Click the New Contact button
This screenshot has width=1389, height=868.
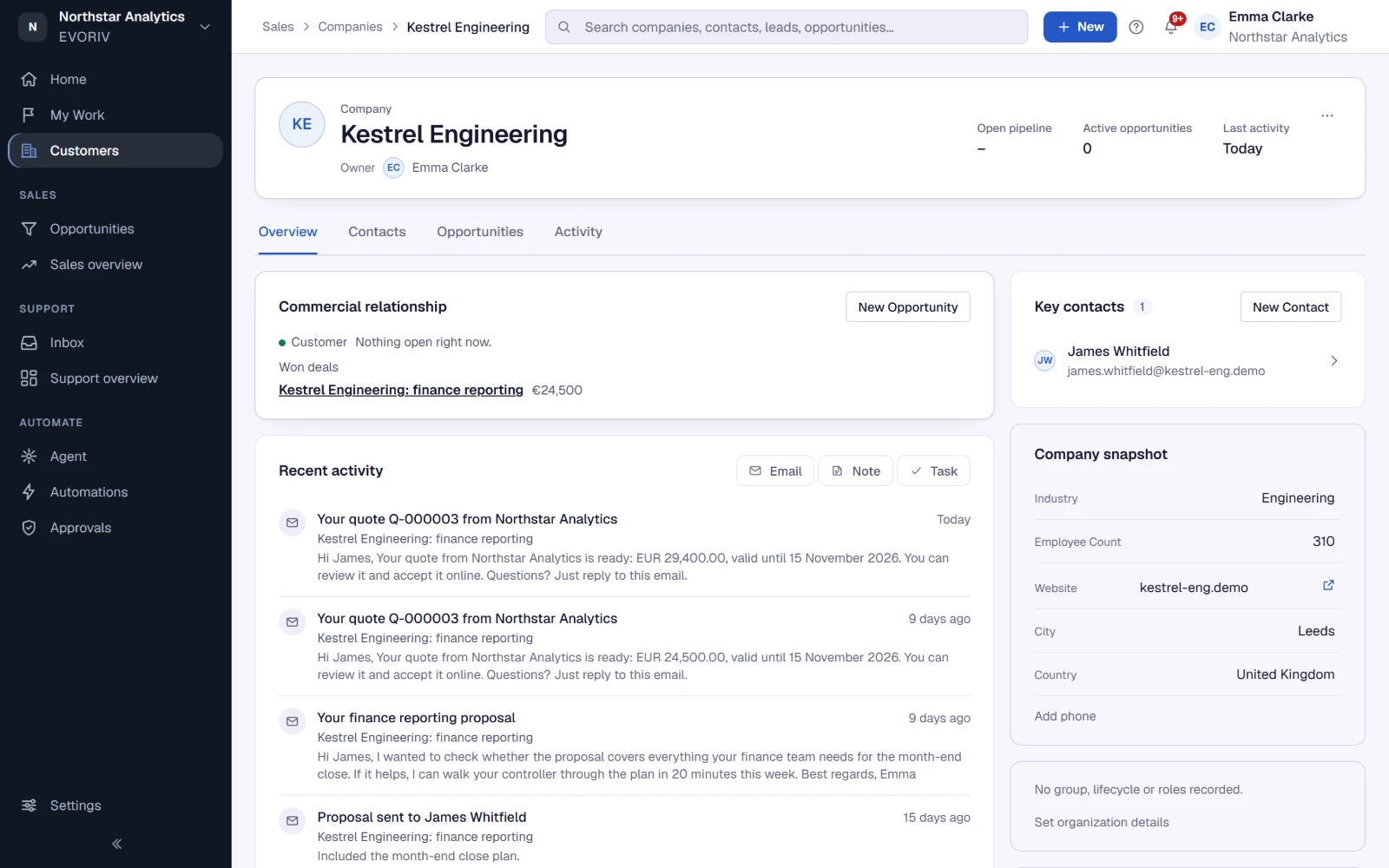click(1291, 306)
